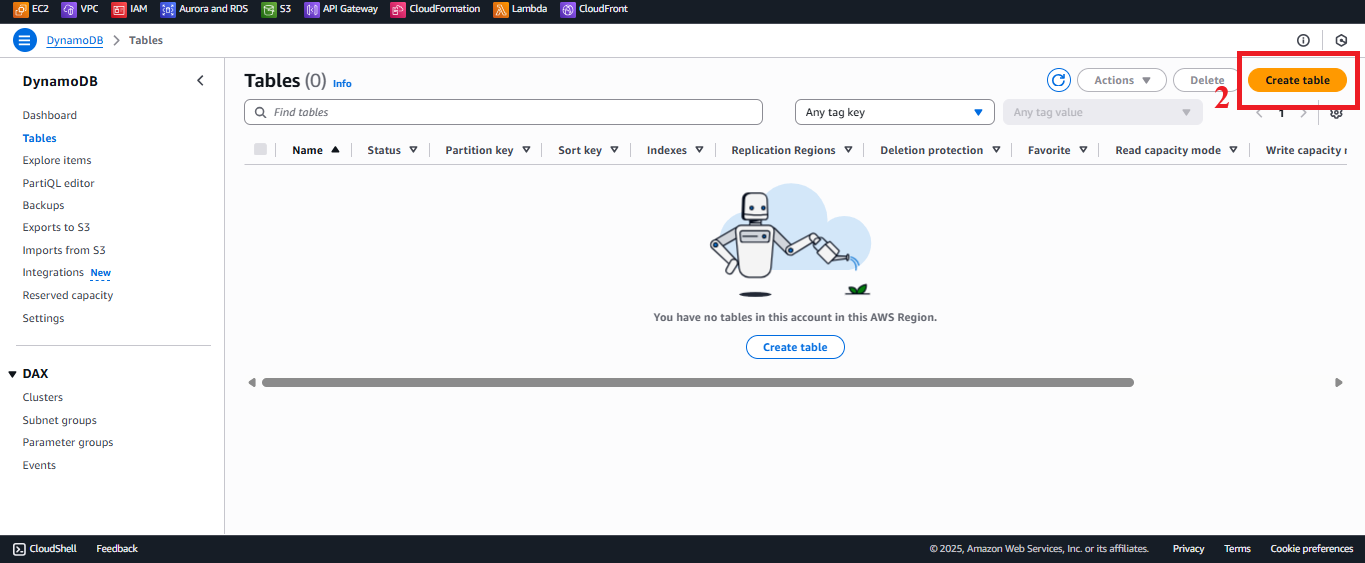
Task: Open Cookie preferences in footer
Action: [1312, 549]
